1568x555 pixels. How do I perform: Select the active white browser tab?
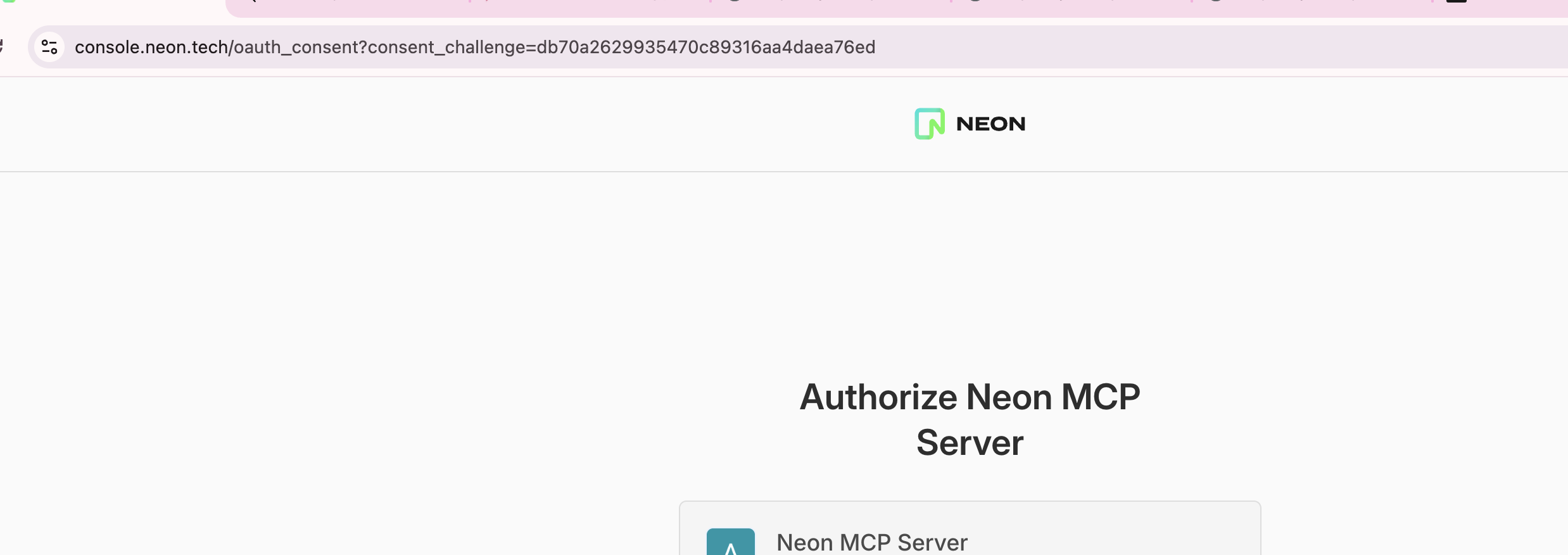coord(113,8)
